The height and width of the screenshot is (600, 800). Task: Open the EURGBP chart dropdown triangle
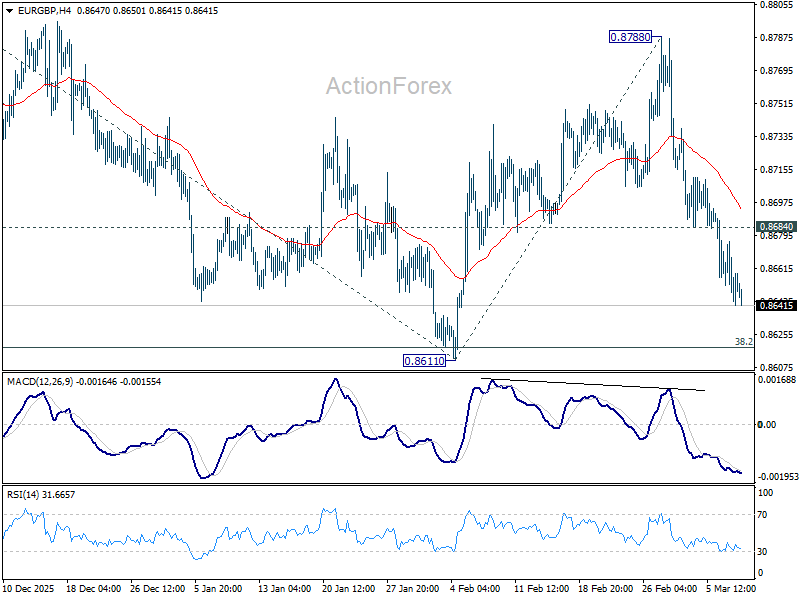10,11
